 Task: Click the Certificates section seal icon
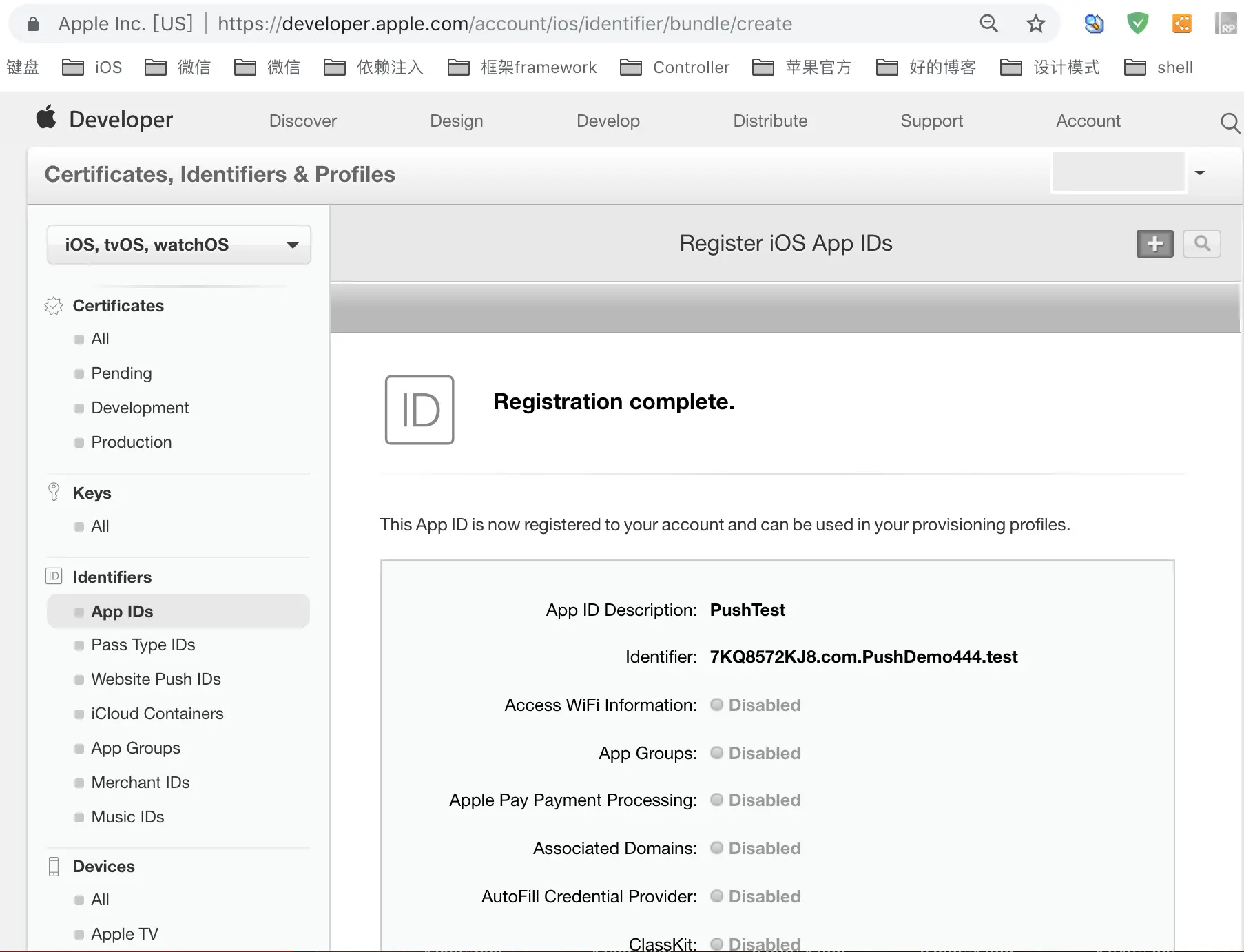(x=54, y=306)
